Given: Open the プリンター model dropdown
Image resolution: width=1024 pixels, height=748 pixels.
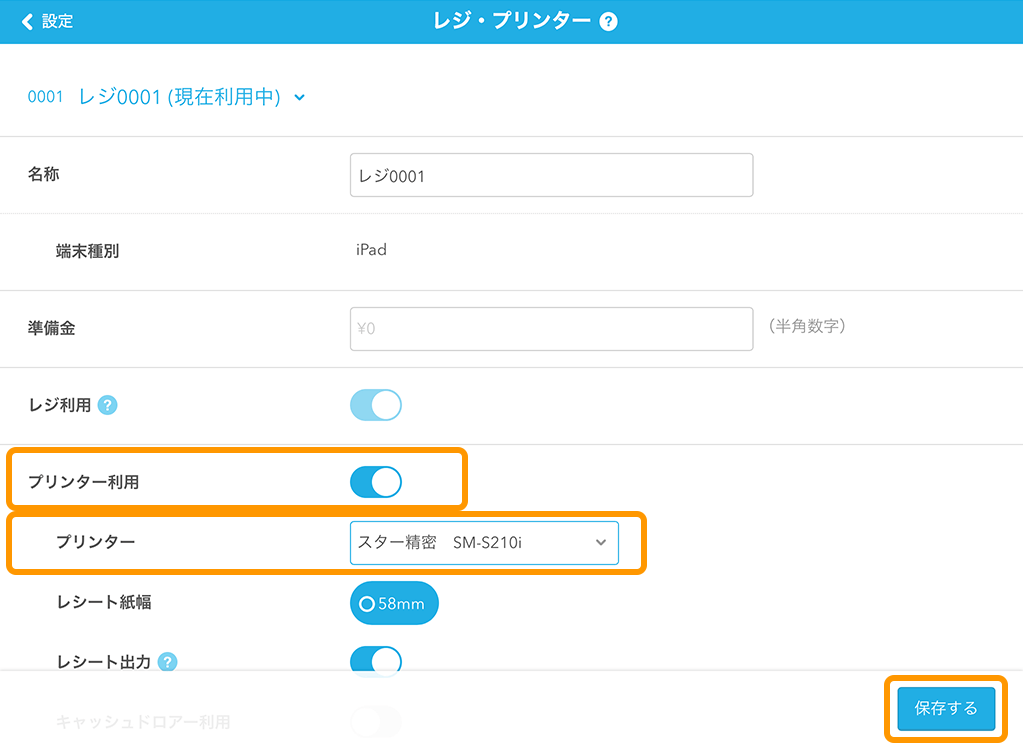Looking at the screenshot, I should tap(484, 543).
